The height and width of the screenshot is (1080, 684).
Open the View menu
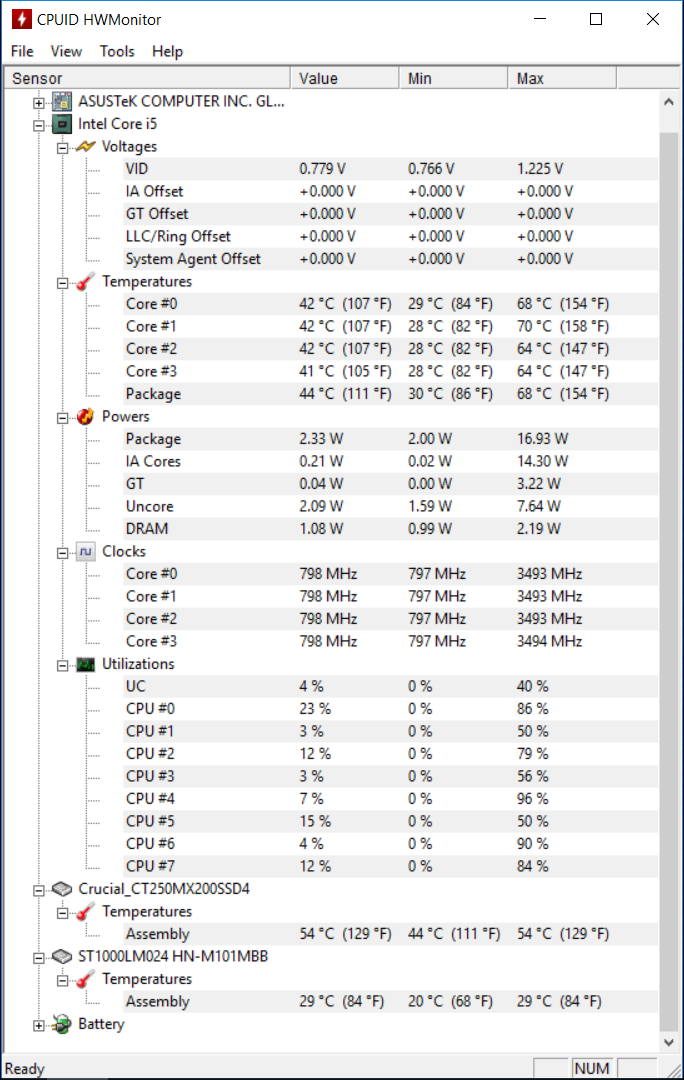pos(66,52)
